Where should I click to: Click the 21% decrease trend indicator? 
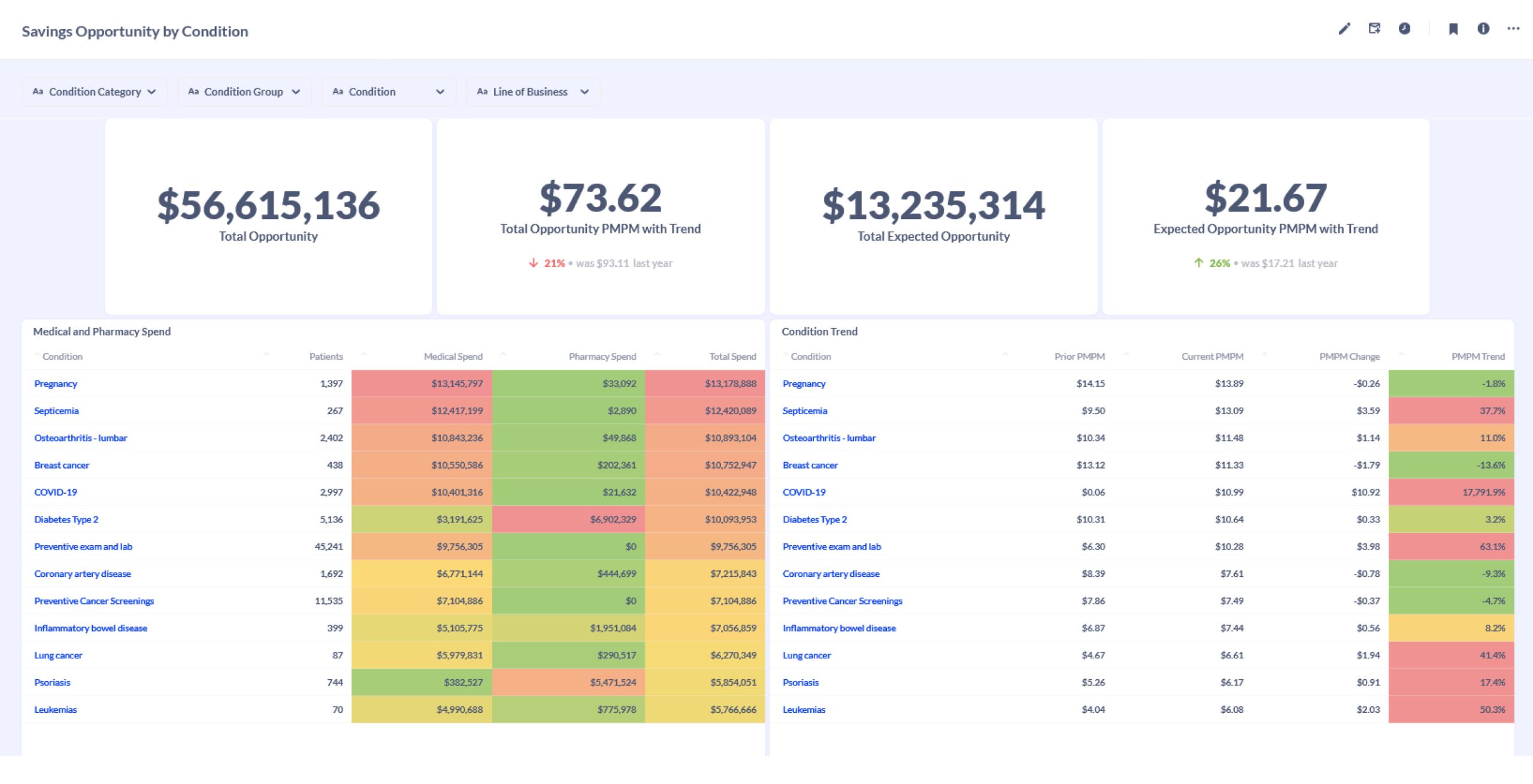tap(547, 263)
